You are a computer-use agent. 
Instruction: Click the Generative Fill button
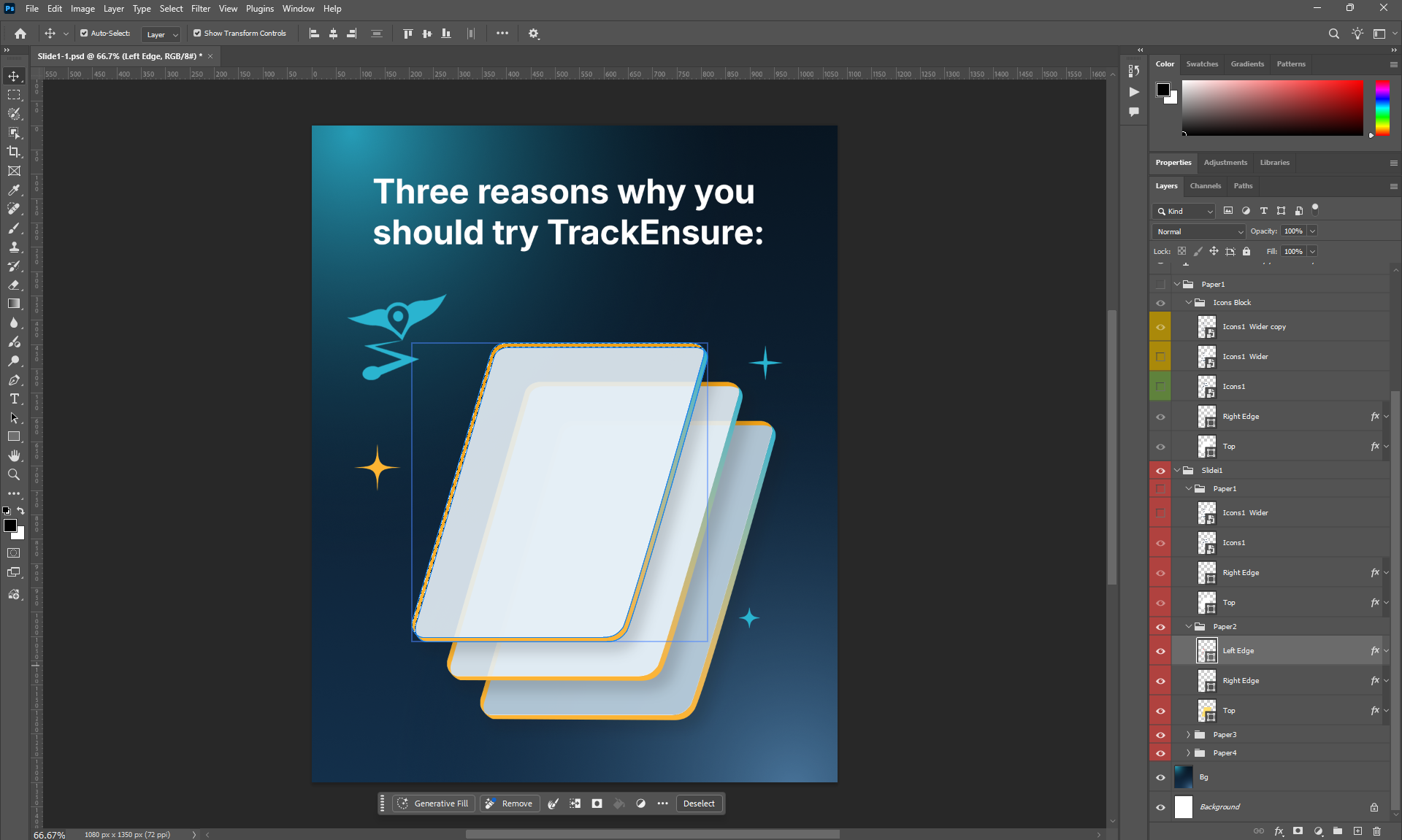click(434, 804)
